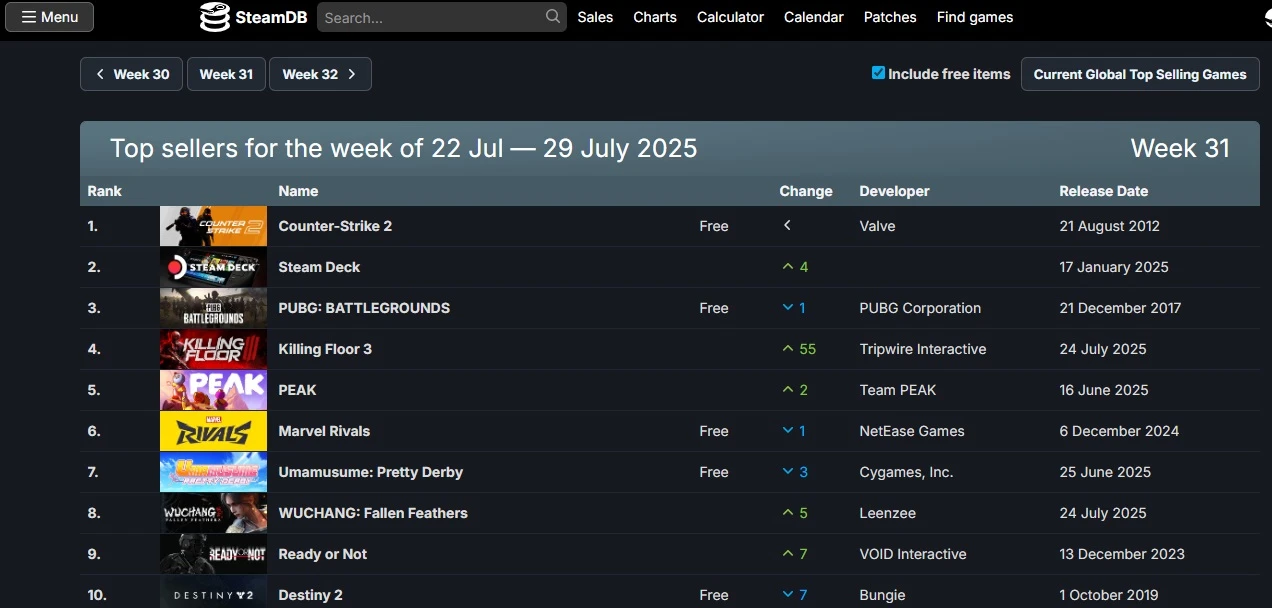
Task: Open Umamusume: Pretty Derby link
Action: pyautogui.click(x=371, y=472)
